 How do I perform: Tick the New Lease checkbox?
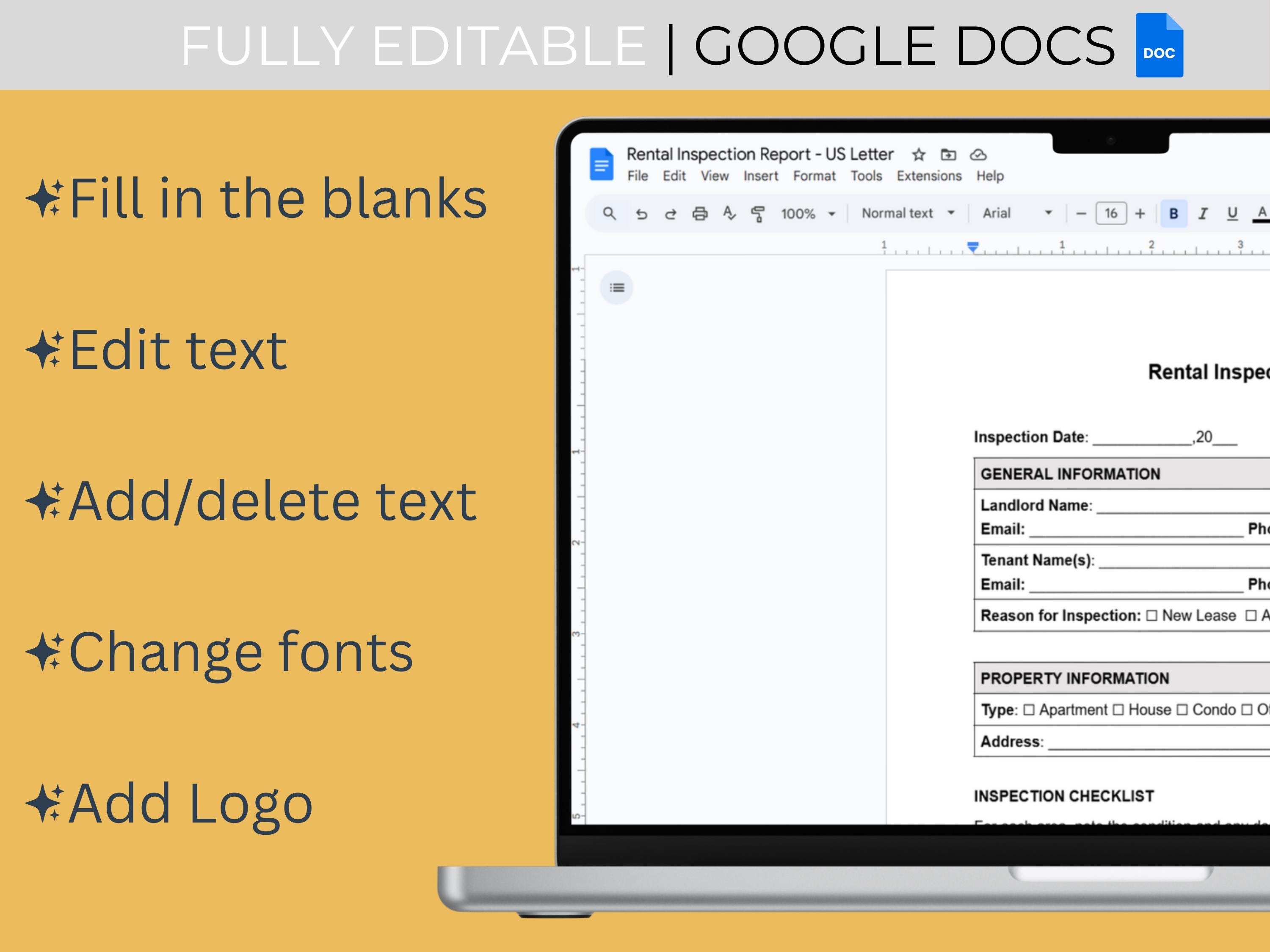1152,616
